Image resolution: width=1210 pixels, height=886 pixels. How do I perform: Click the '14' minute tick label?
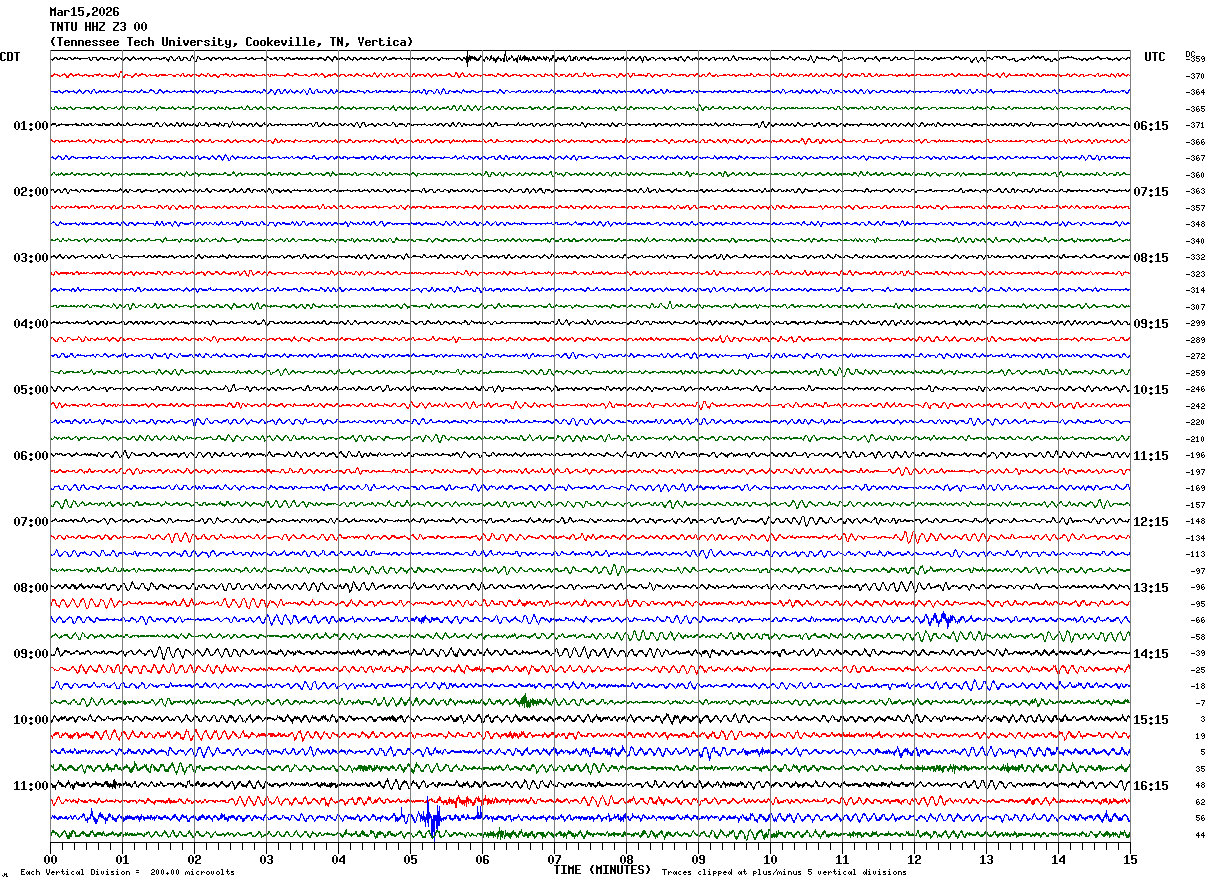click(x=1058, y=859)
